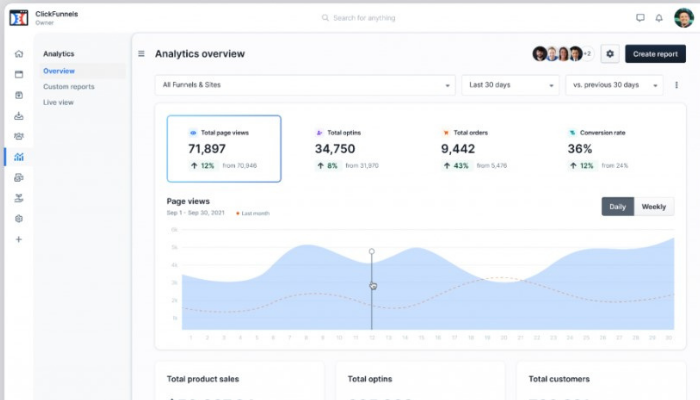Click the ClickFunnels logo icon

tap(19, 18)
